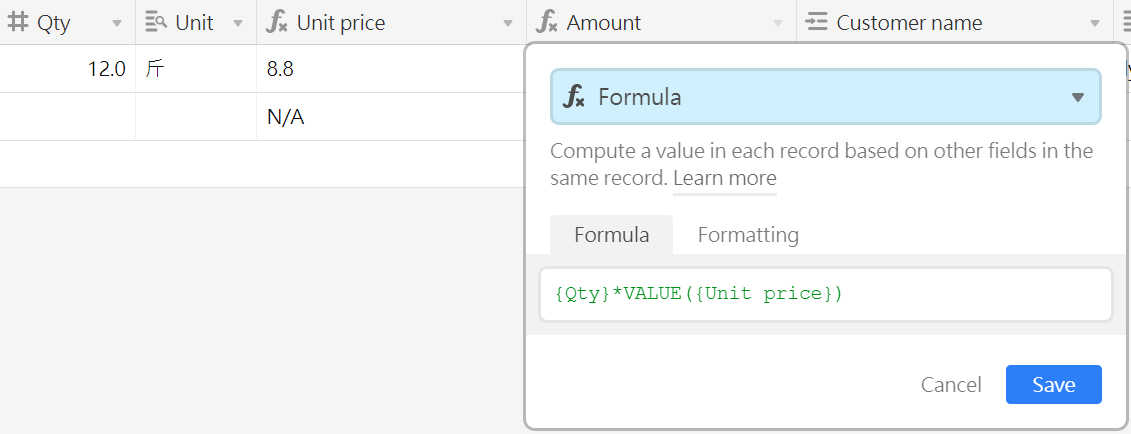Select the Formula tab

tap(612, 235)
